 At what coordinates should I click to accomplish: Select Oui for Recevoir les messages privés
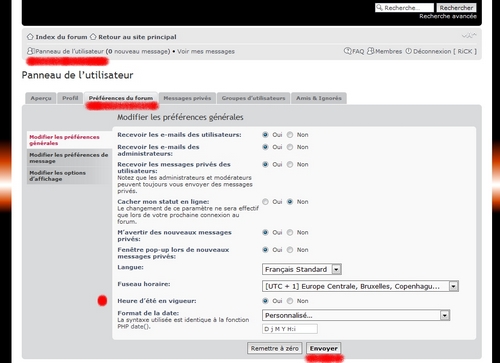click(265, 164)
